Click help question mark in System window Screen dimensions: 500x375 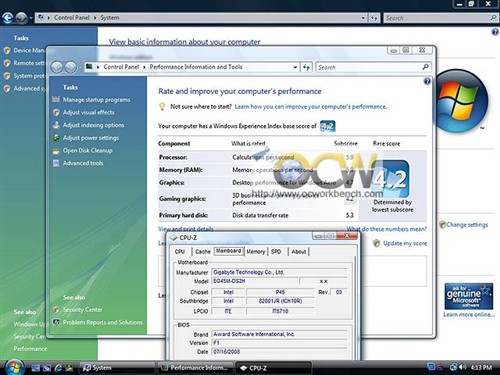point(495,32)
